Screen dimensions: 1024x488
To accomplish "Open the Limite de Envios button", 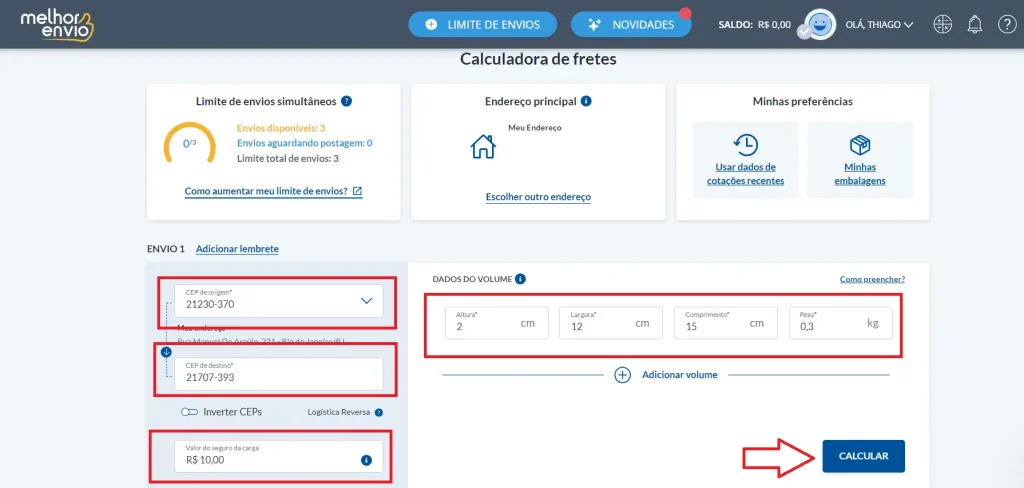I will click(483, 25).
